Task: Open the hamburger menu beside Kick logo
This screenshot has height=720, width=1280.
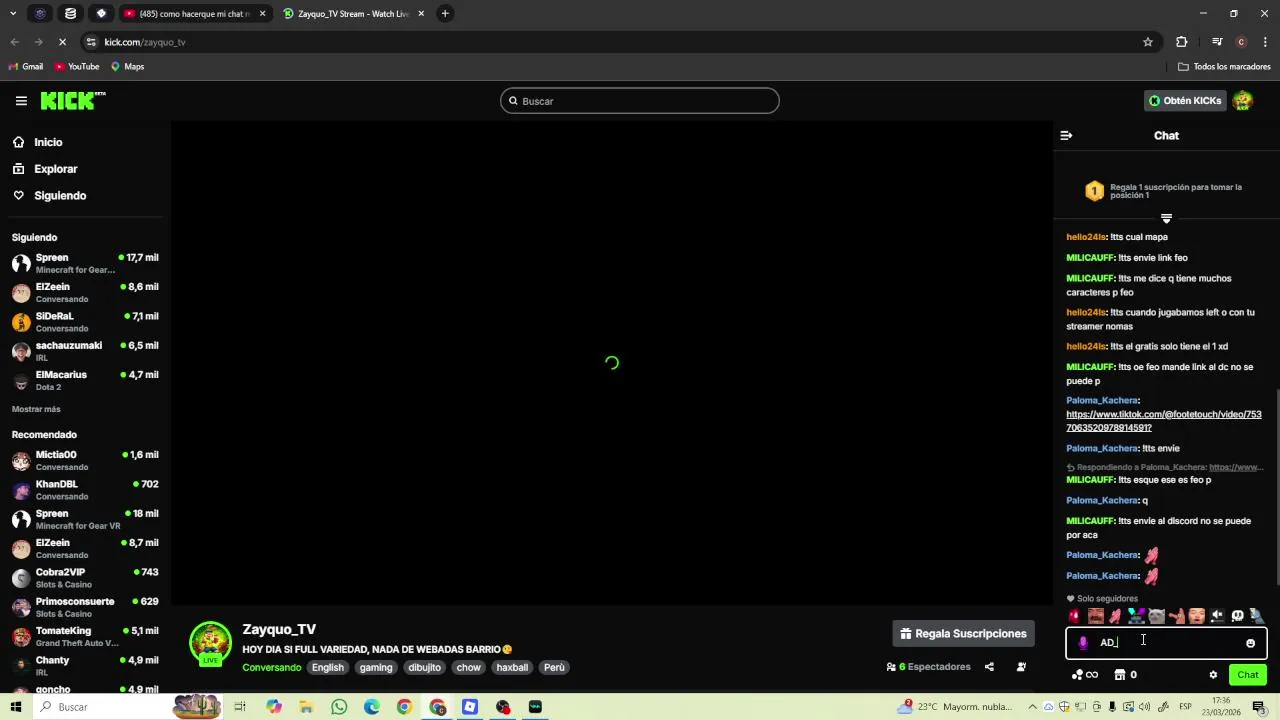Action: (x=21, y=101)
